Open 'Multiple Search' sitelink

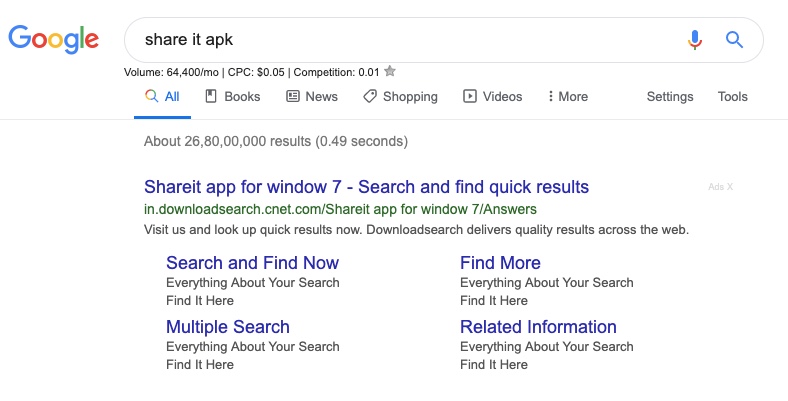point(228,327)
